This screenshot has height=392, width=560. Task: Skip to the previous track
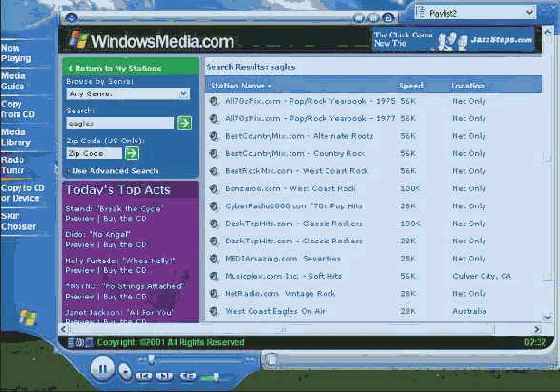pos(144,376)
